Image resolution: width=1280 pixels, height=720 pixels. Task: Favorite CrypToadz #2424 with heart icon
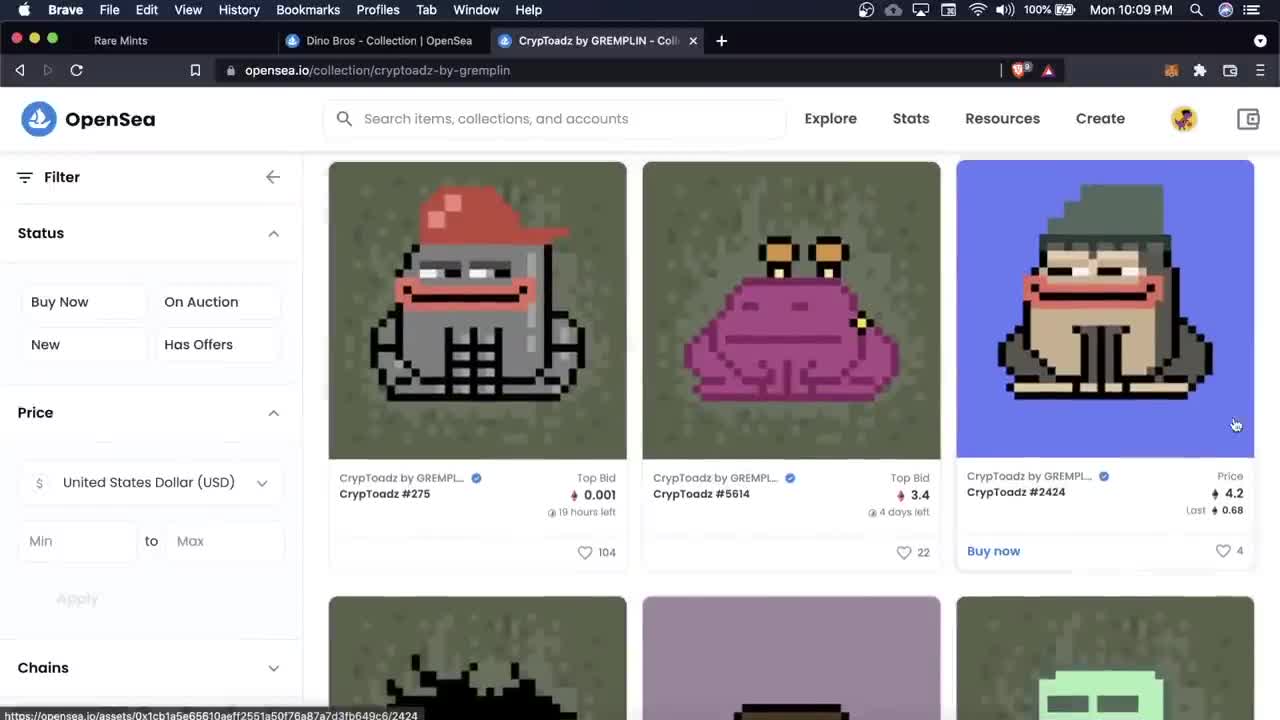coord(1223,551)
